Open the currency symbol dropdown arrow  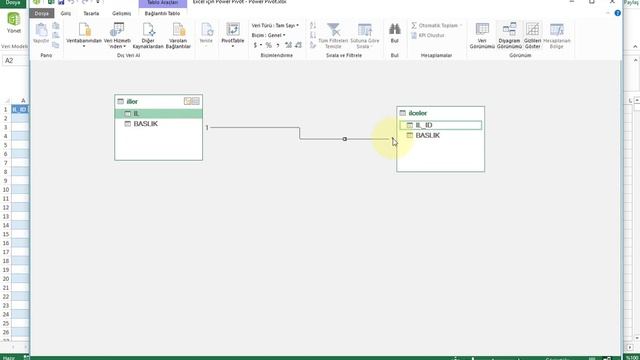coord(261,45)
